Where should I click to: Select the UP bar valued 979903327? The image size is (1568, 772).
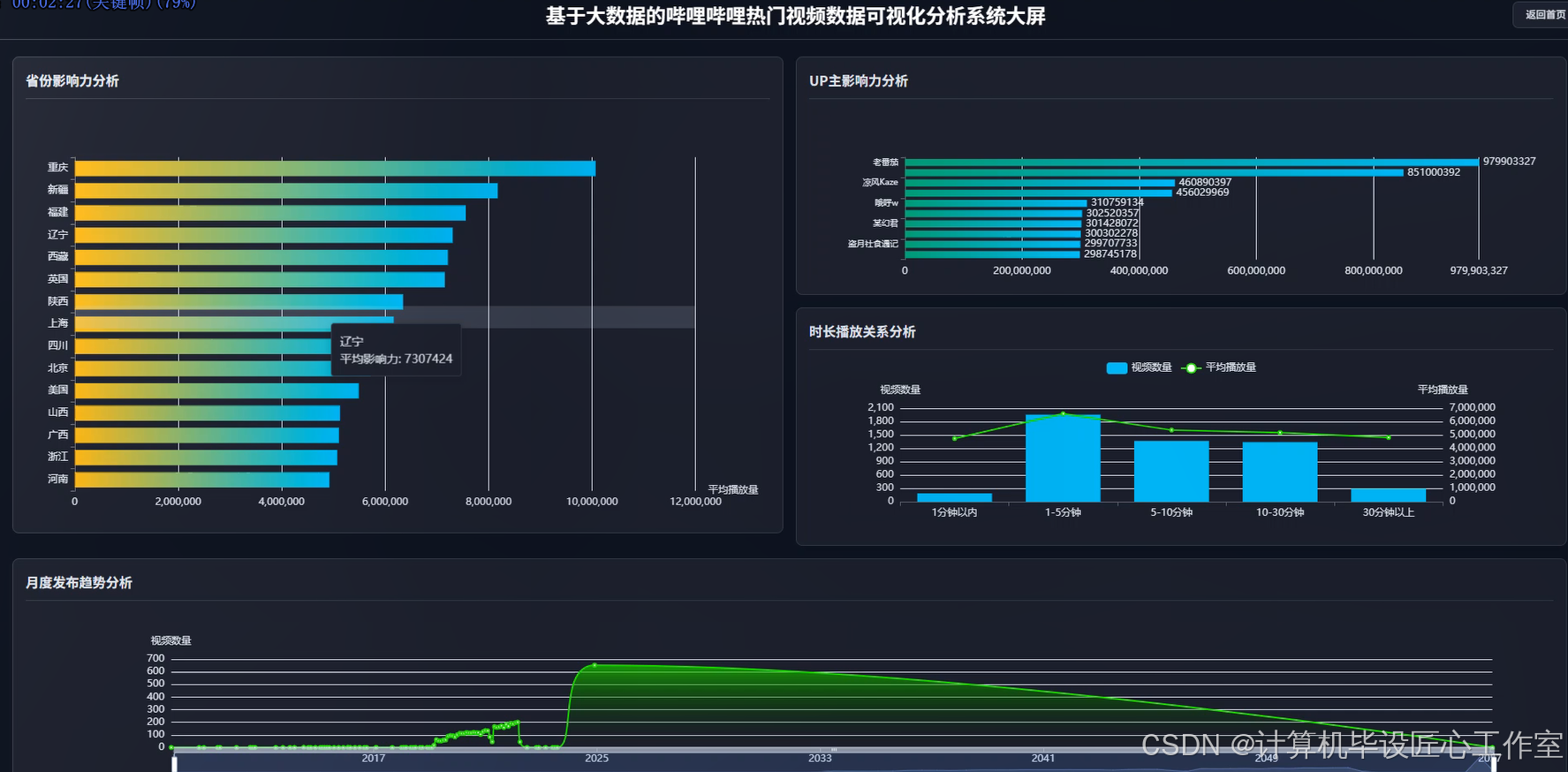(1192, 163)
